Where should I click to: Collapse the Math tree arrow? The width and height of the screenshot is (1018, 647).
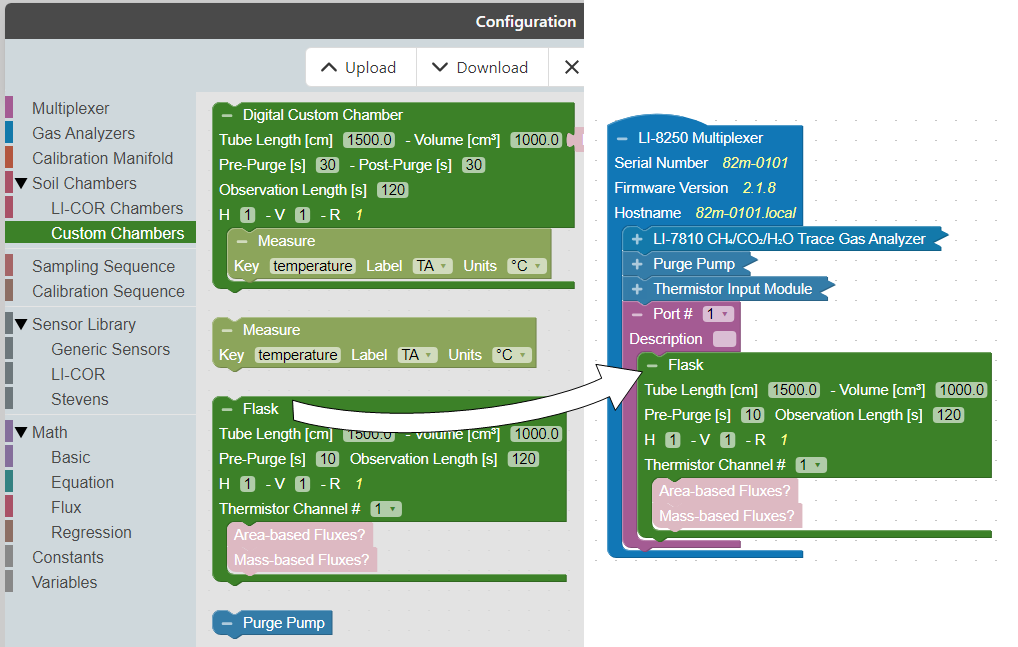coord(21,432)
